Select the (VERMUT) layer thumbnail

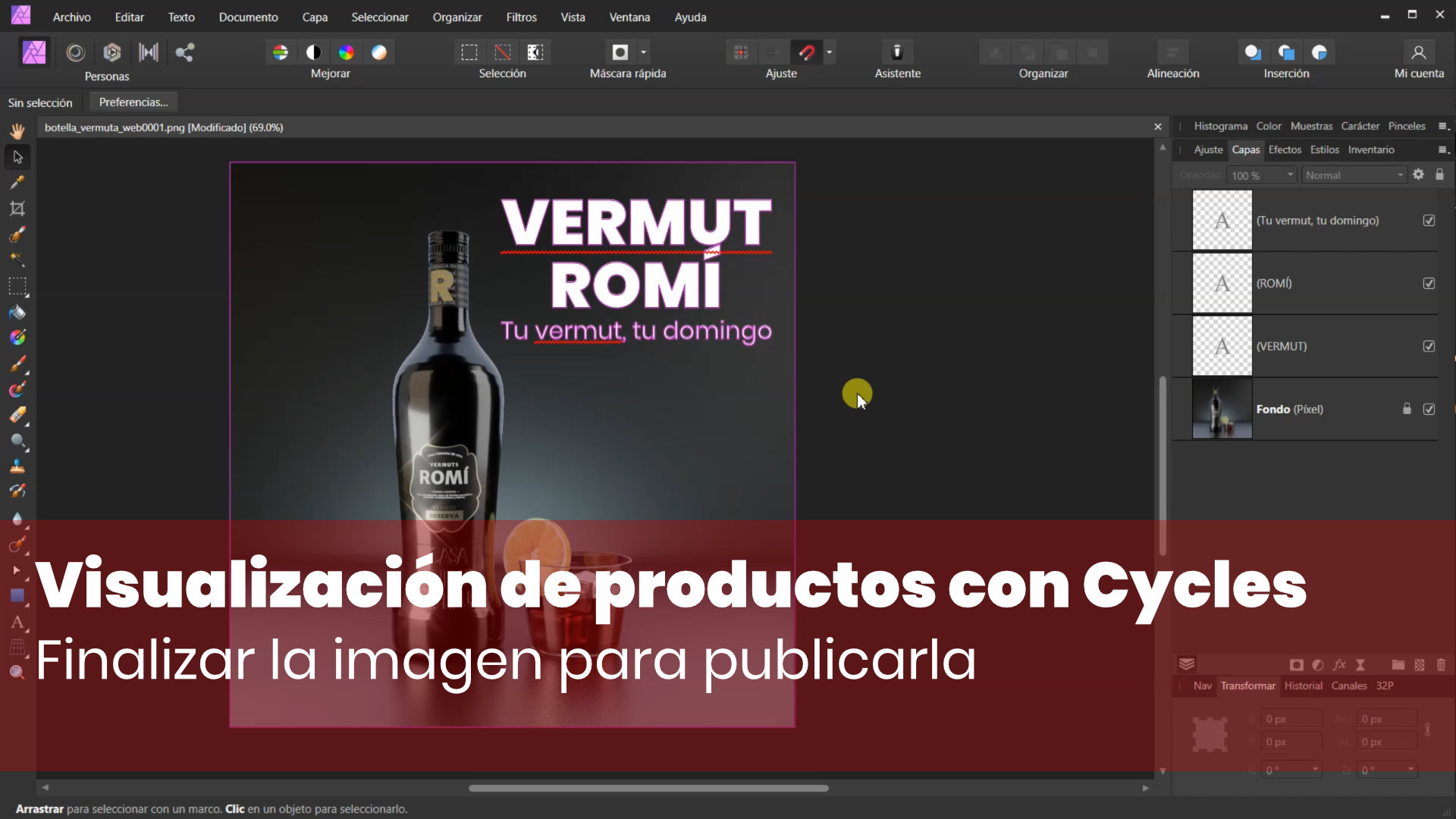tap(1222, 346)
